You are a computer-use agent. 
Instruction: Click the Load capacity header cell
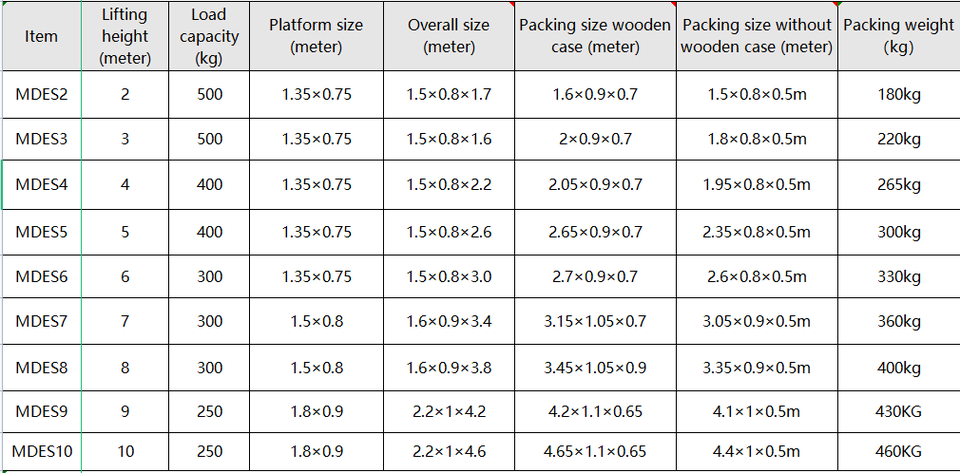pyautogui.click(x=209, y=36)
